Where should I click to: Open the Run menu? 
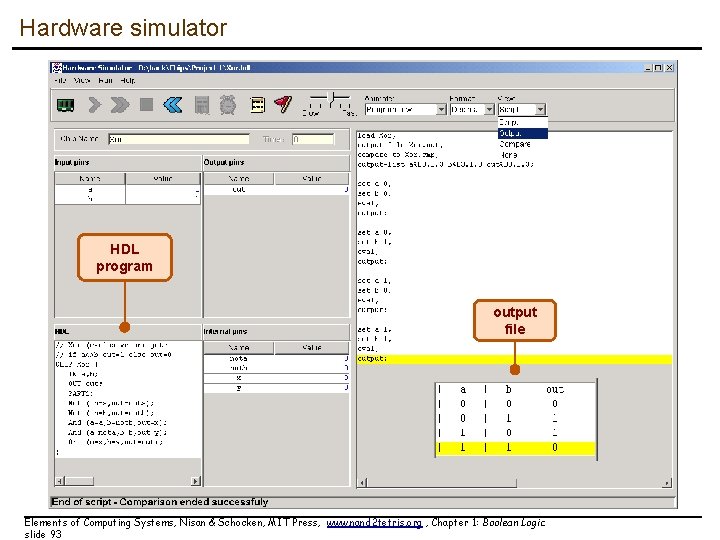(x=105, y=80)
